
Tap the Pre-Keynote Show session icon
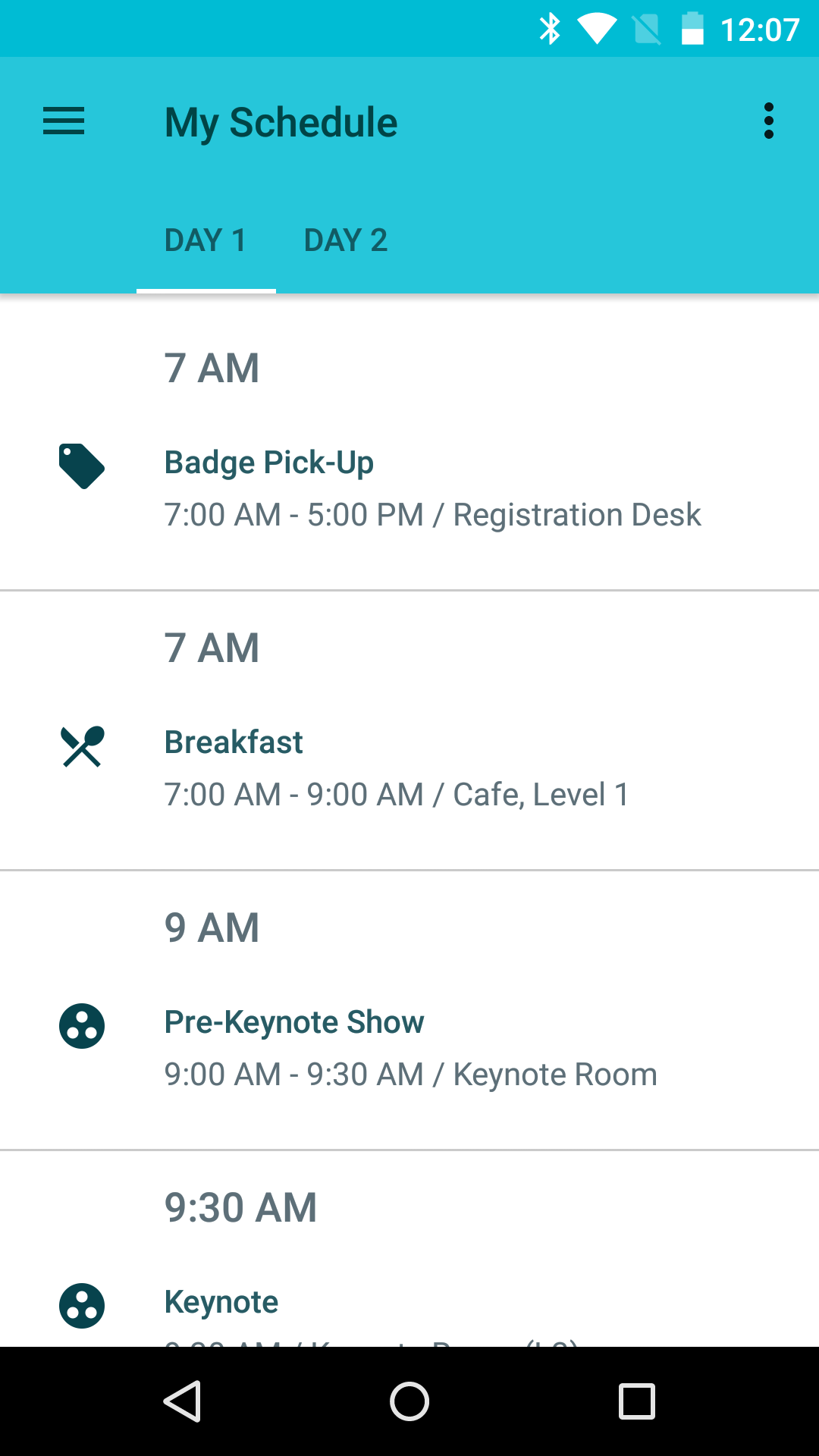coord(82,1026)
